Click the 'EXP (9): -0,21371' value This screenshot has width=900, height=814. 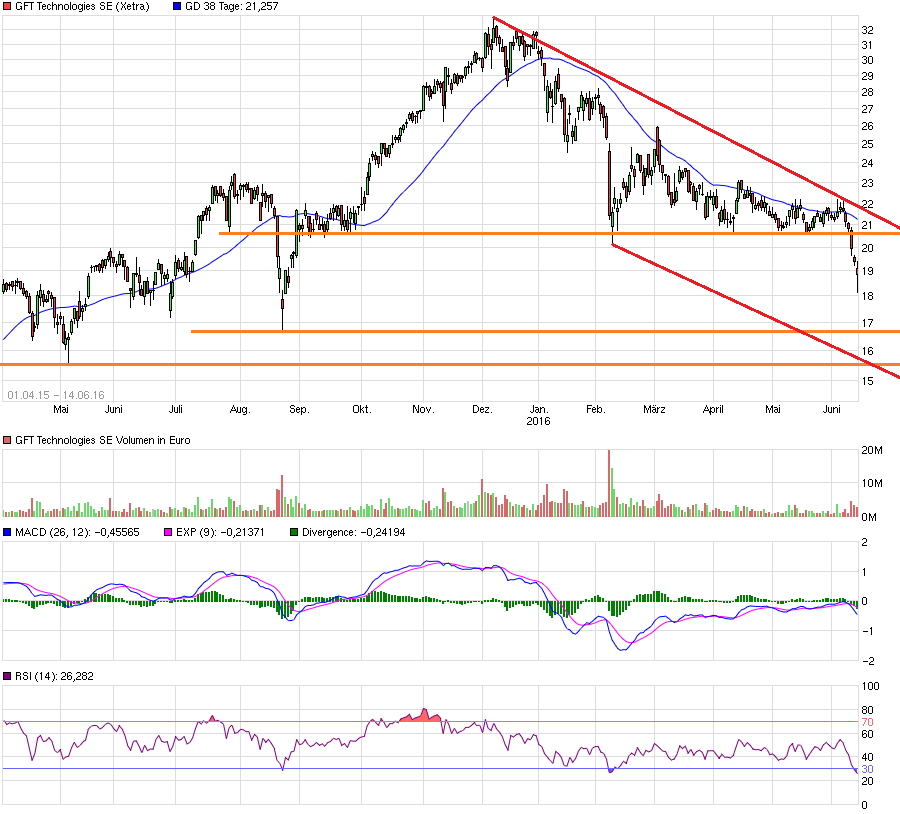coord(220,532)
